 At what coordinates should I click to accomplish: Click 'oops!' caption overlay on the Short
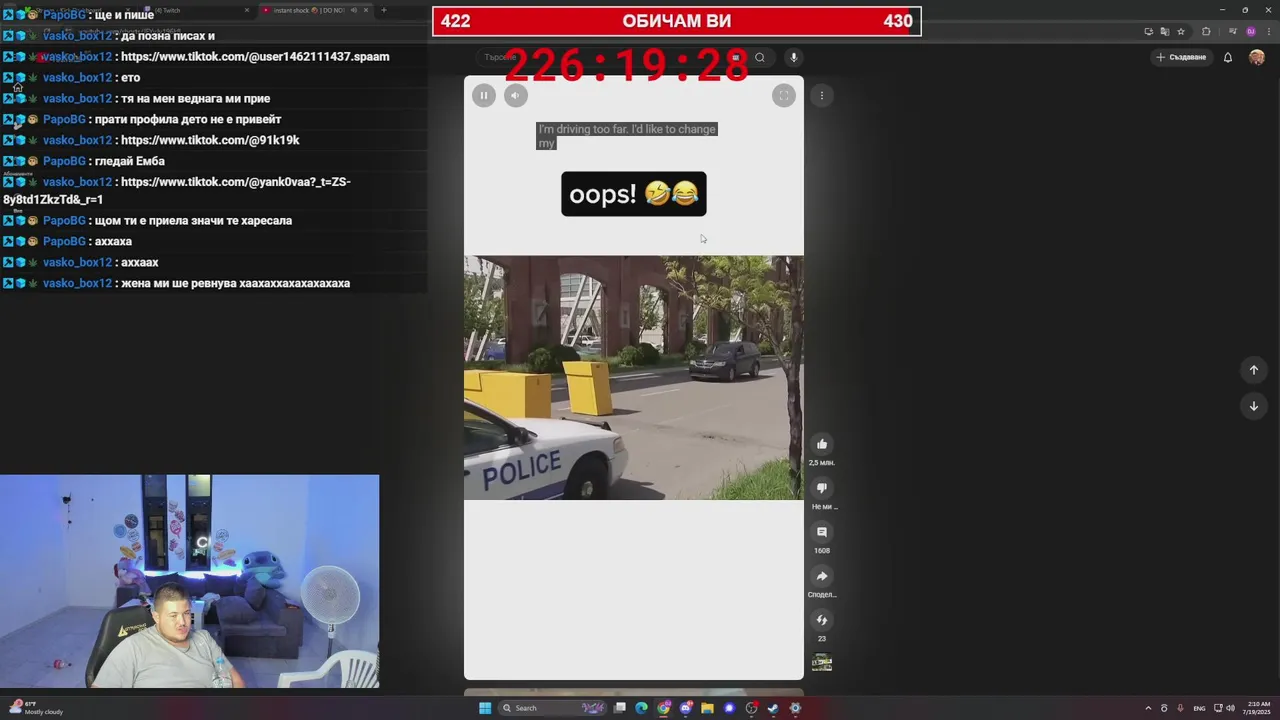[x=634, y=194]
